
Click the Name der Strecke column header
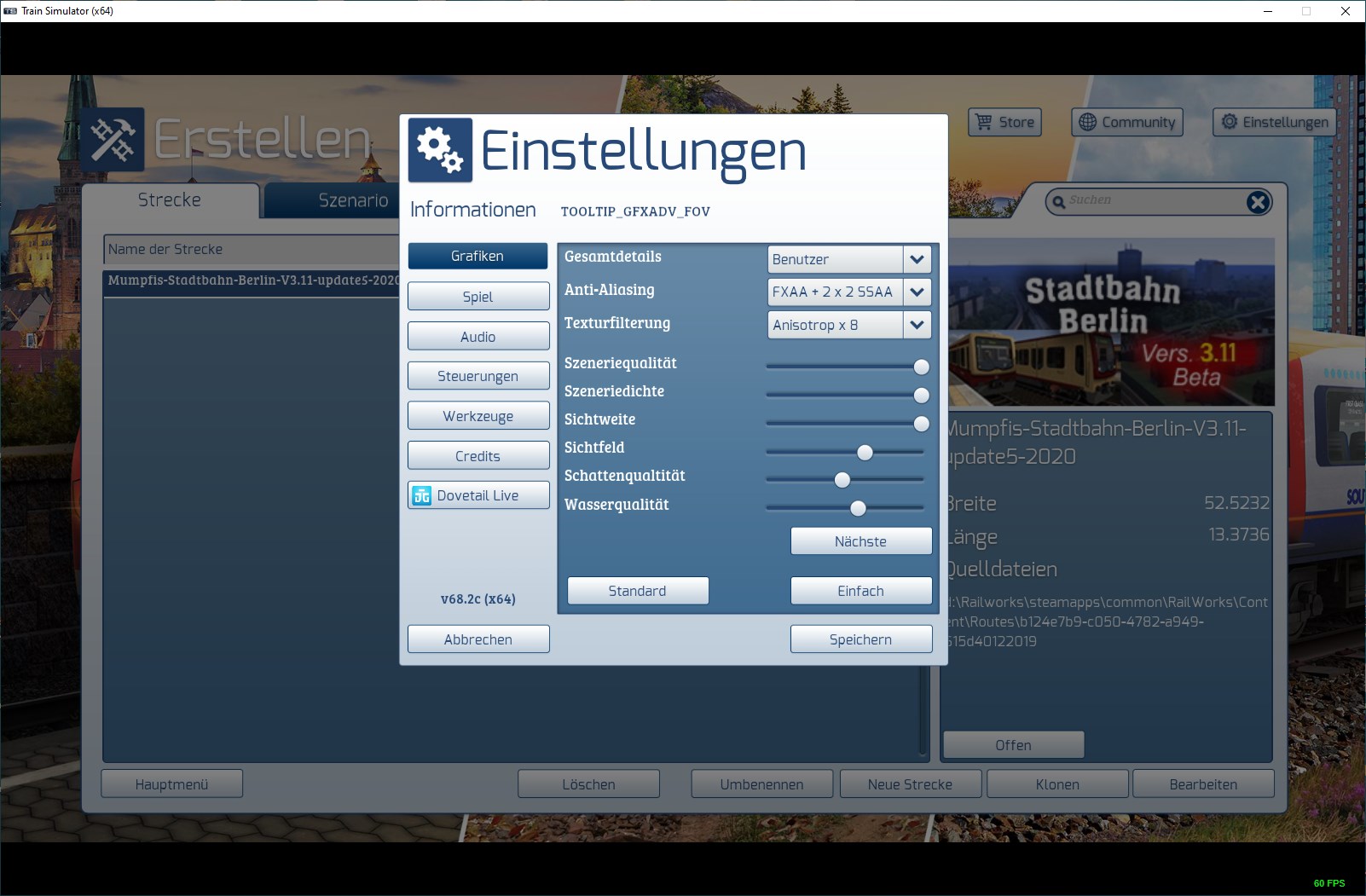pos(252,249)
